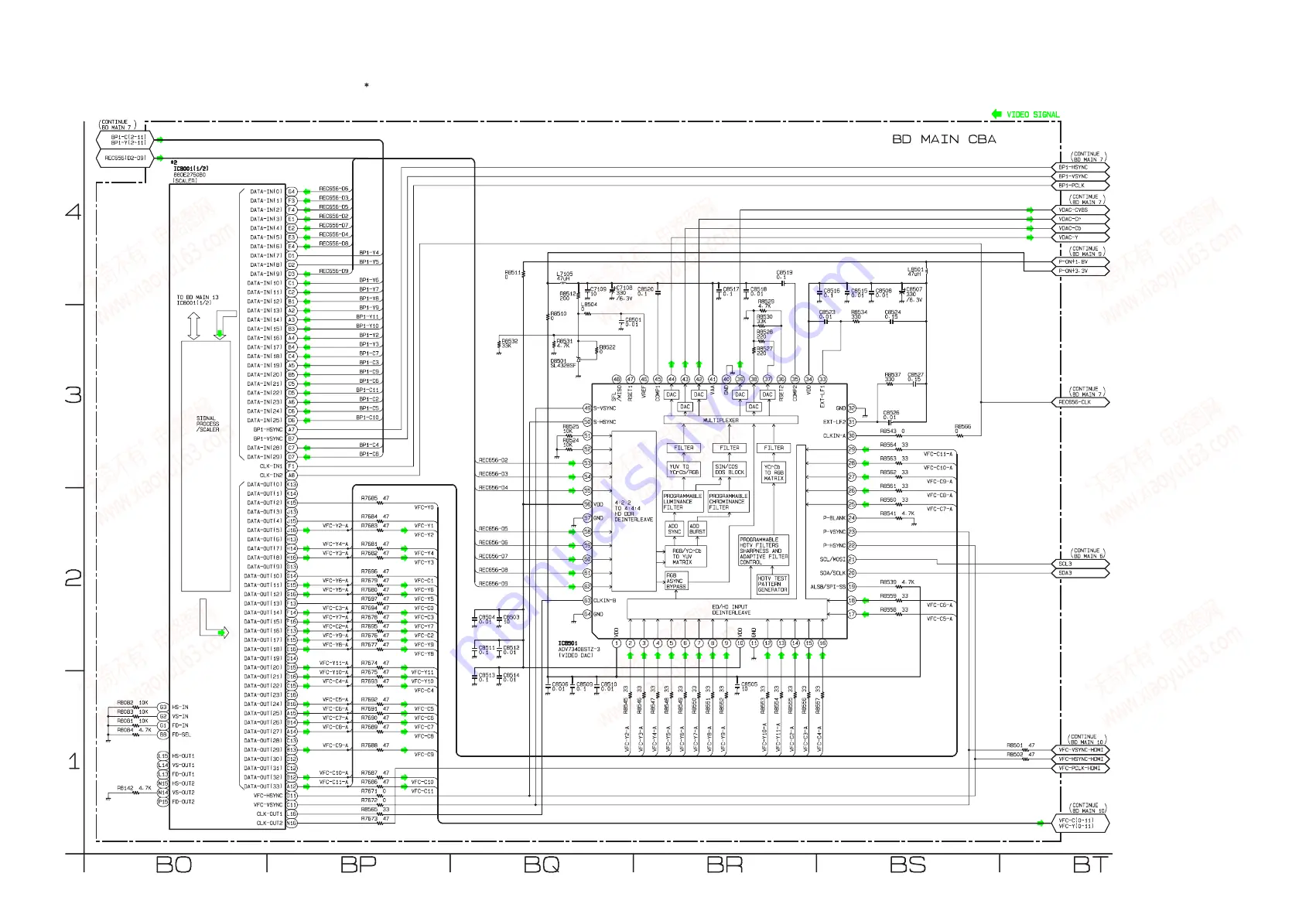Click the D8501 SL432BSF component
This screenshot has height=921, width=1316.
coord(563,363)
